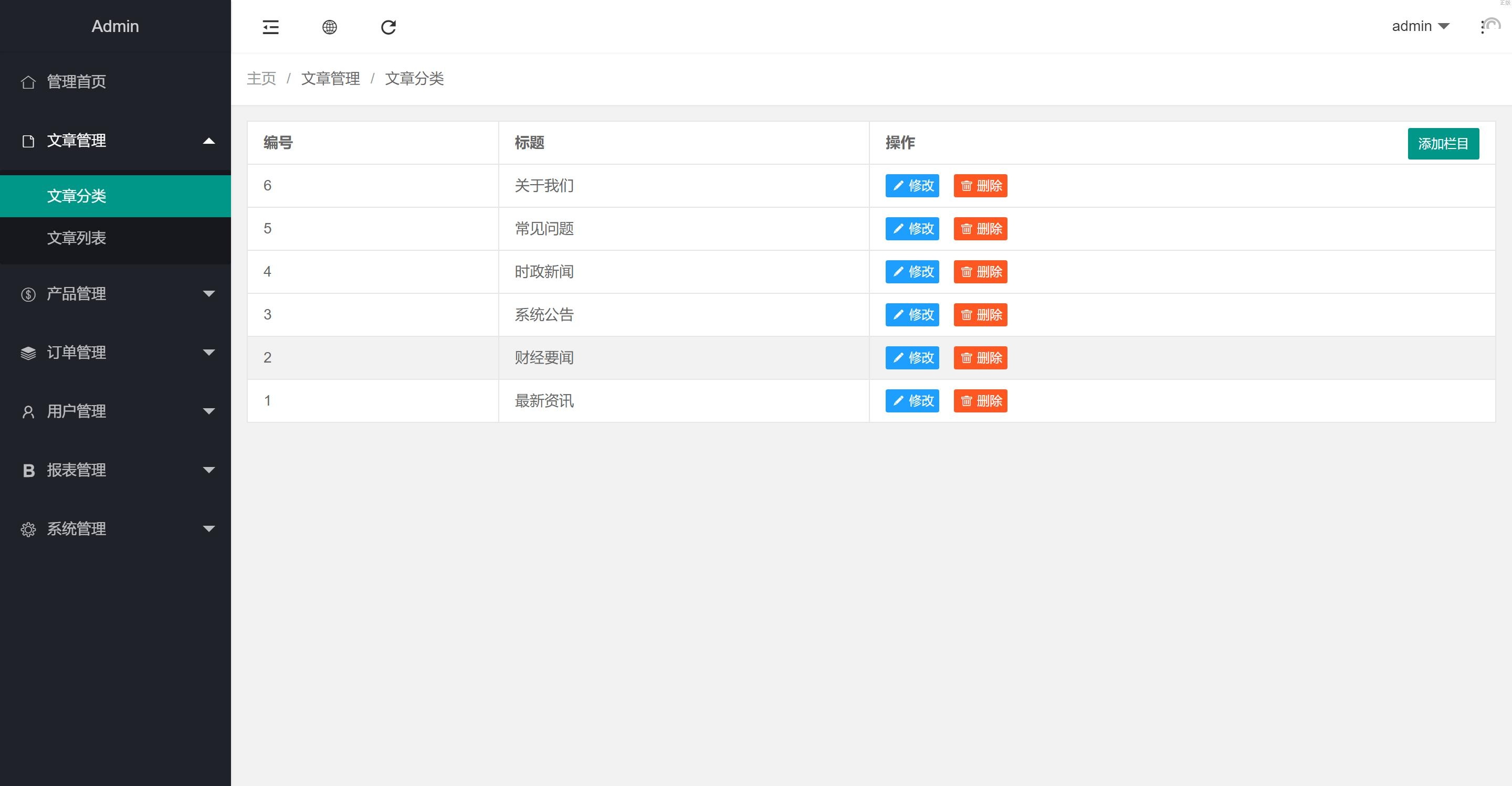1512x786 pixels.
Task: Click the refresh page icon
Action: (x=388, y=27)
